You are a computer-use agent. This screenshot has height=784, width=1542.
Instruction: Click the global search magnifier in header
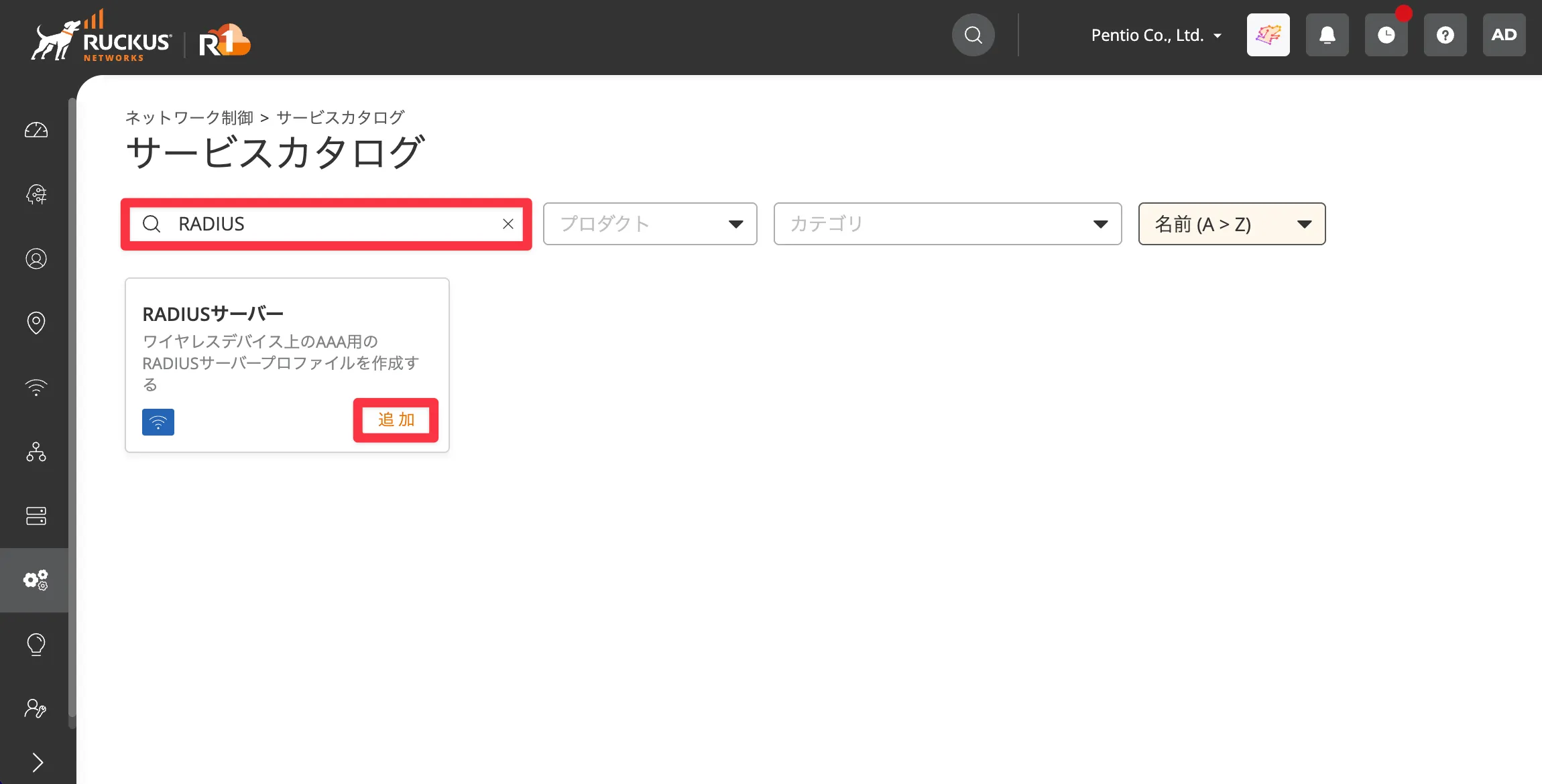[973, 35]
